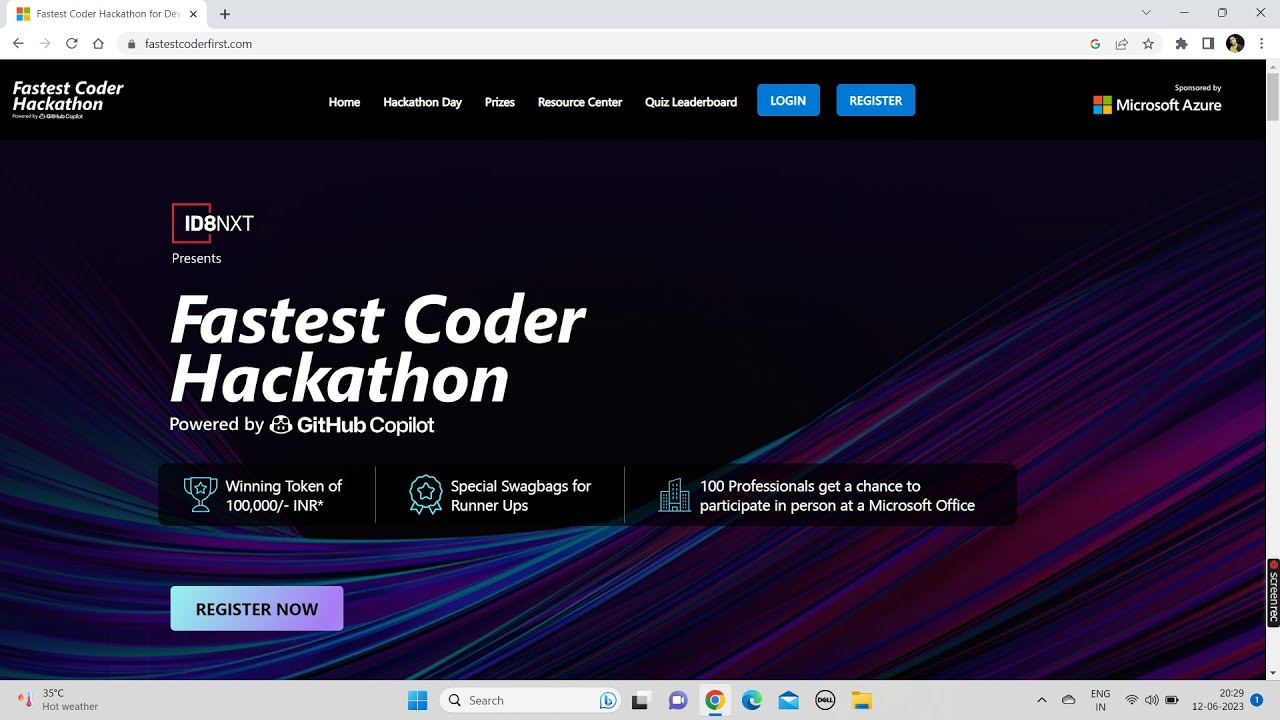Open the 35°C weather widget
The height and width of the screenshot is (720, 1280).
click(60, 700)
